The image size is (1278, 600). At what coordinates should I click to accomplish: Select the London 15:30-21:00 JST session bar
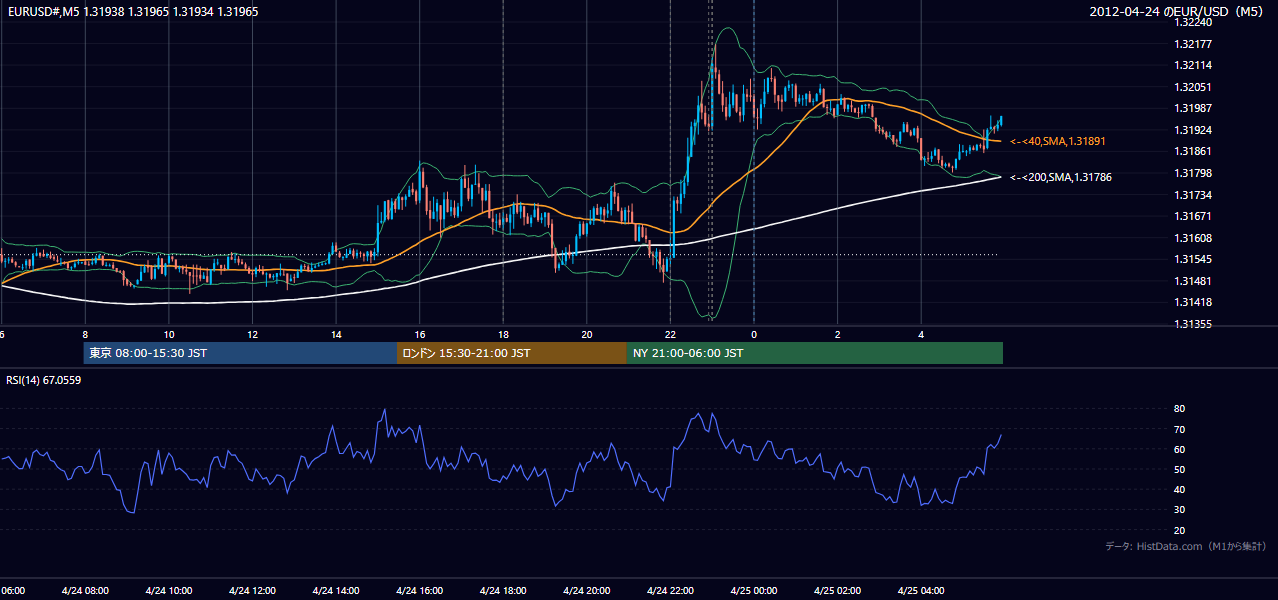[x=512, y=353]
